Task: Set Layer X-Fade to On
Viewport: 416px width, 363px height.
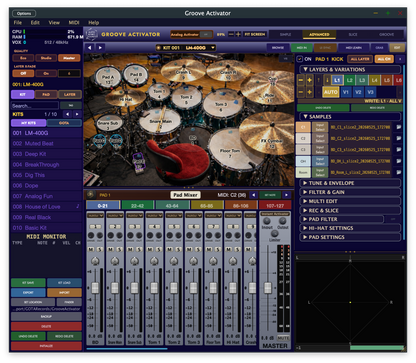Action: [46, 73]
